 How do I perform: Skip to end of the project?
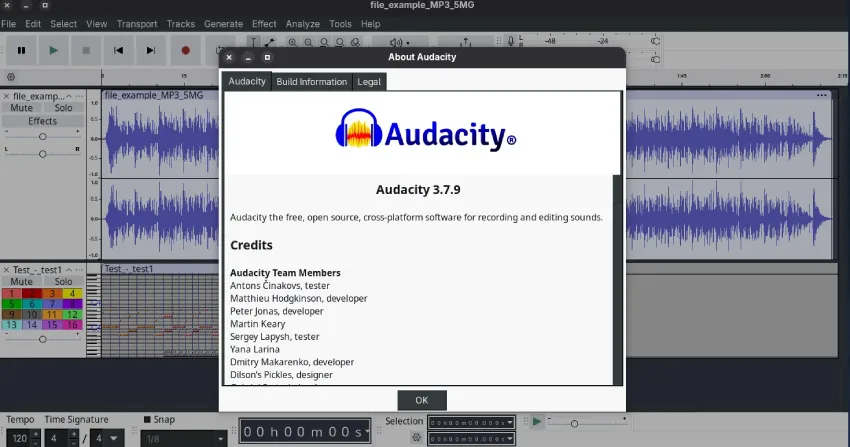click(x=151, y=50)
